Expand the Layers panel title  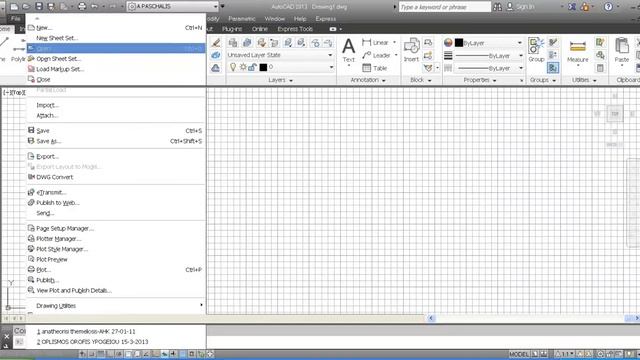[x=280, y=80]
